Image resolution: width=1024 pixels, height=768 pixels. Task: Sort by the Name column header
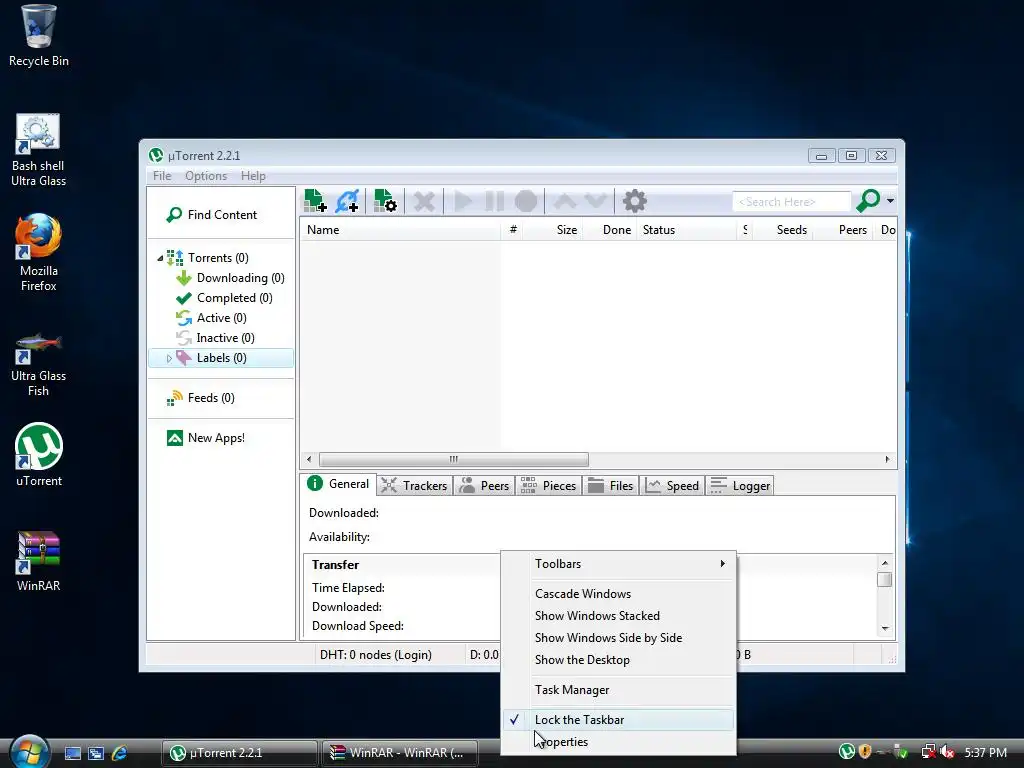click(400, 230)
